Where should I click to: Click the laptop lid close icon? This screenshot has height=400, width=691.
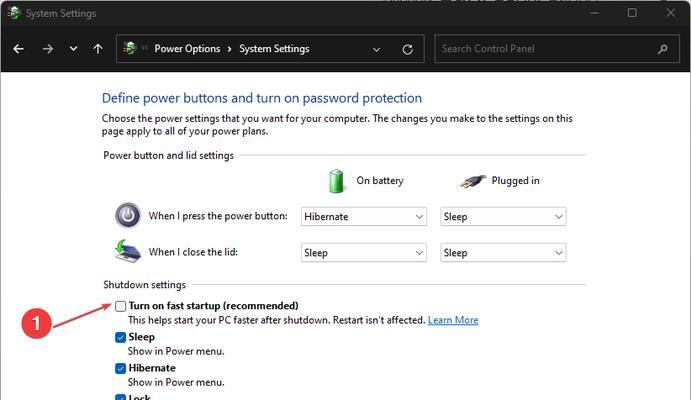point(128,251)
